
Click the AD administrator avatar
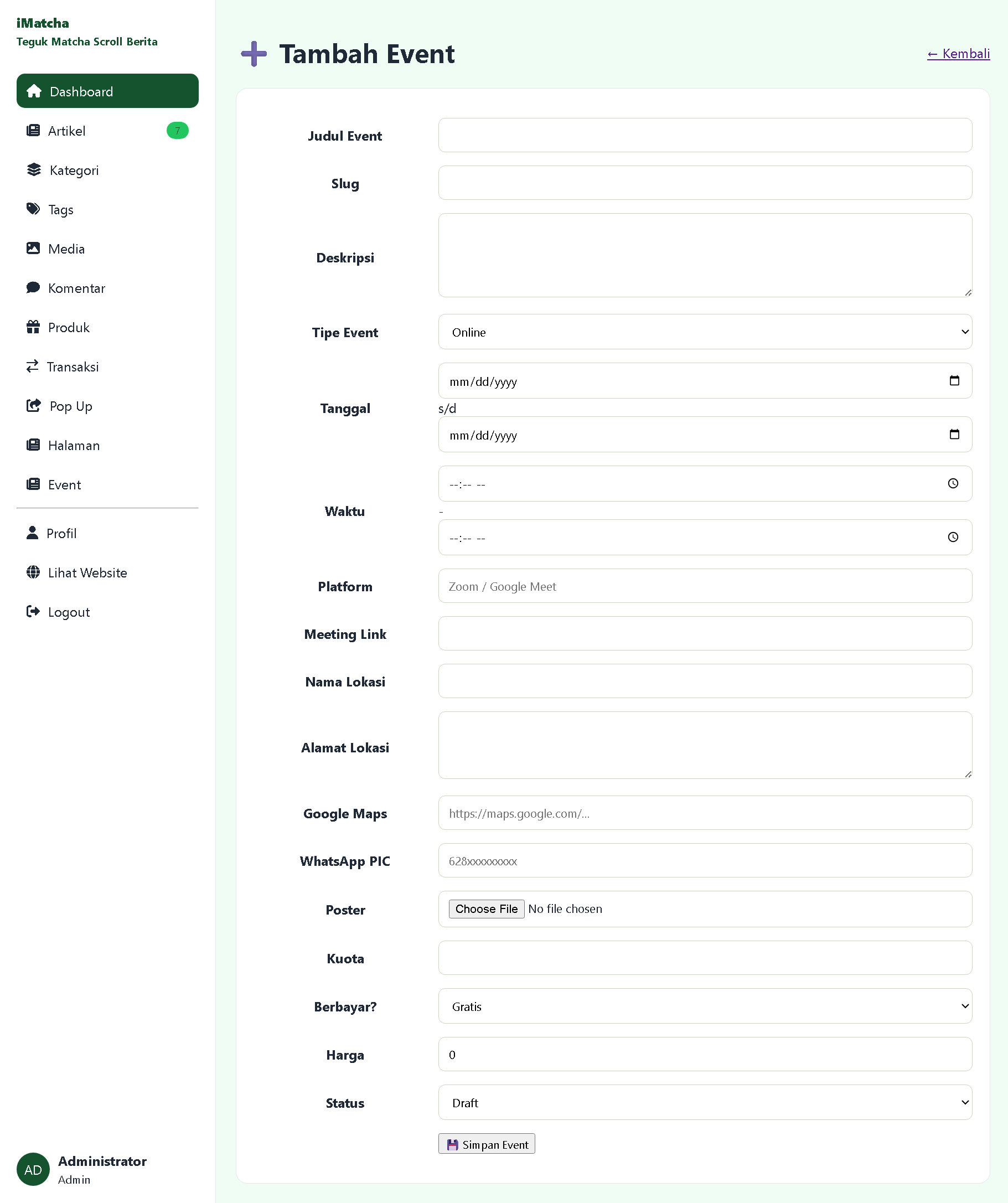tap(33, 1169)
